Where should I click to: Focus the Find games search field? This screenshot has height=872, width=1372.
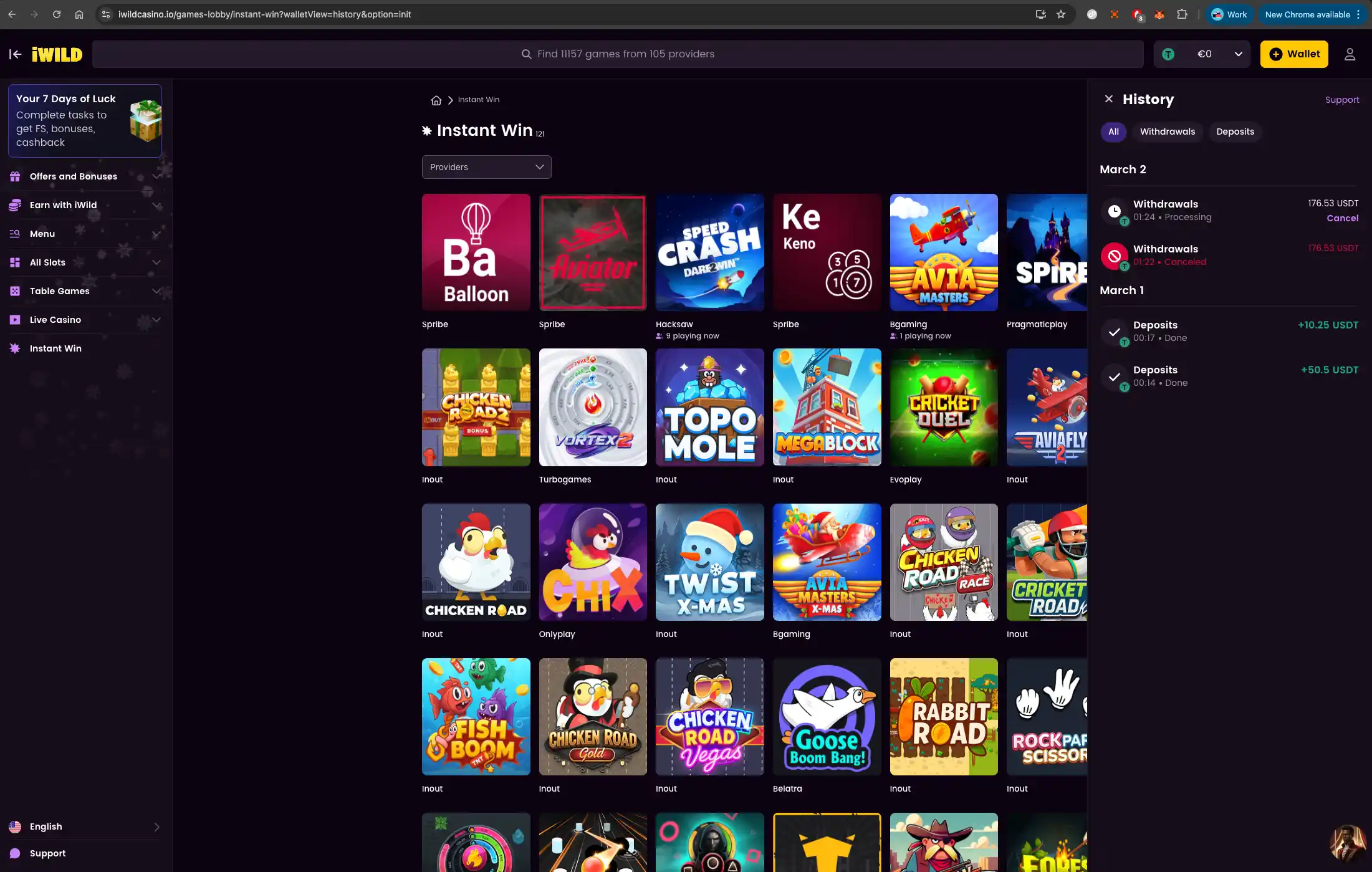[x=618, y=54]
